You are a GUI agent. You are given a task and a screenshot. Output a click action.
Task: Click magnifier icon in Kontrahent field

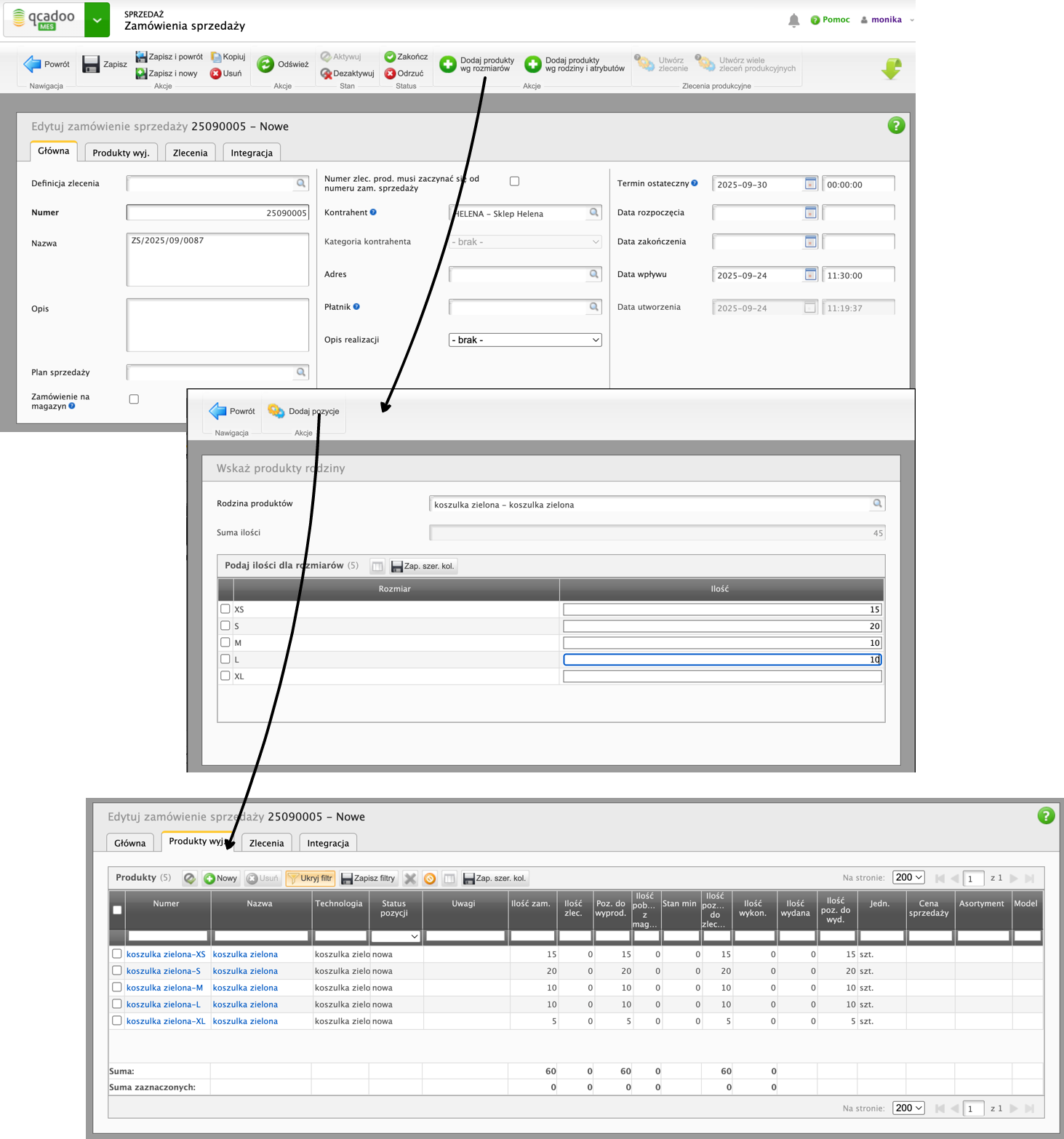pos(594,213)
